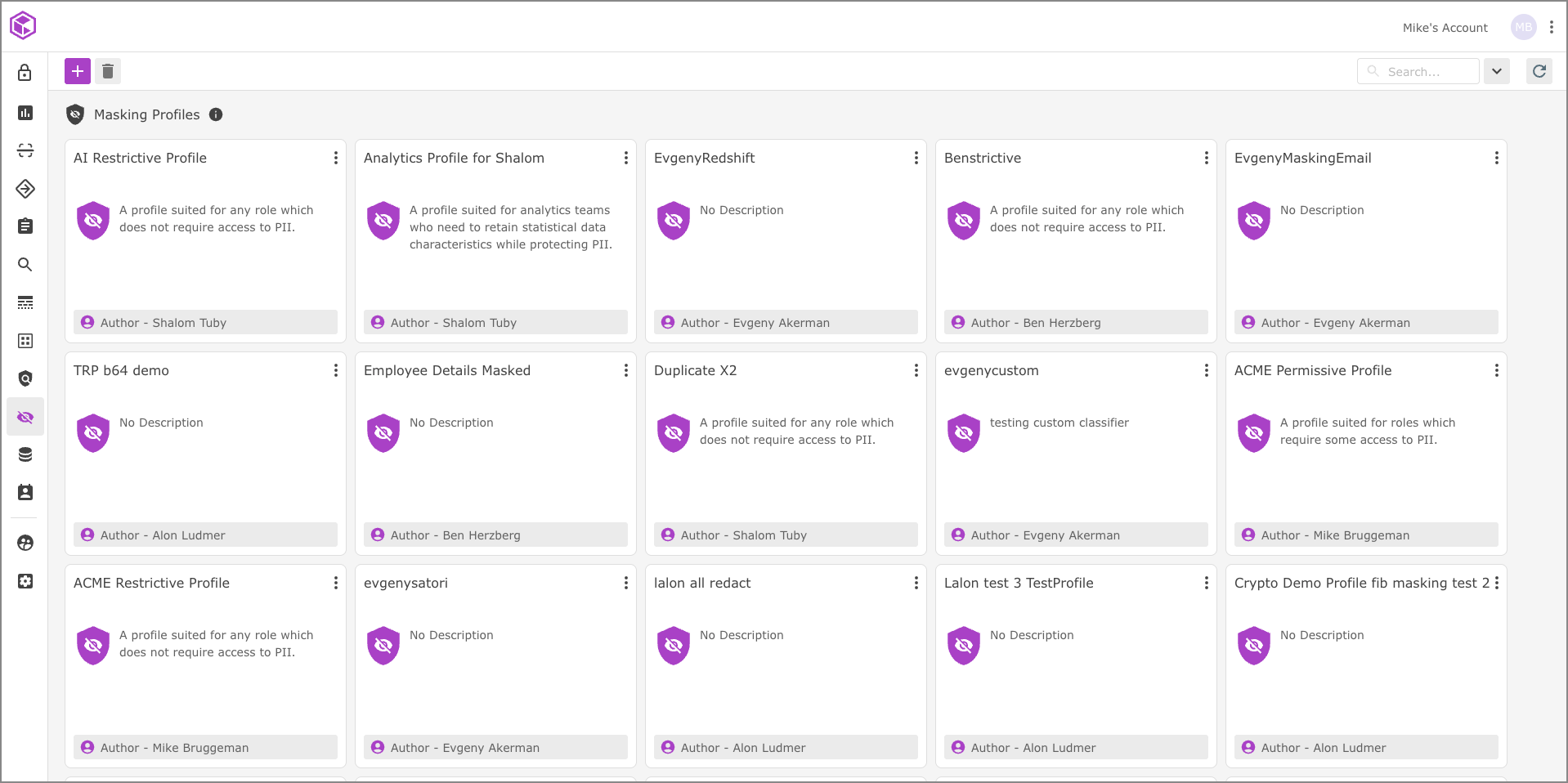Viewport: 1568px width, 783px height.
Task: Open options menu for ACME Permissive Profile
Action: 1496,370
